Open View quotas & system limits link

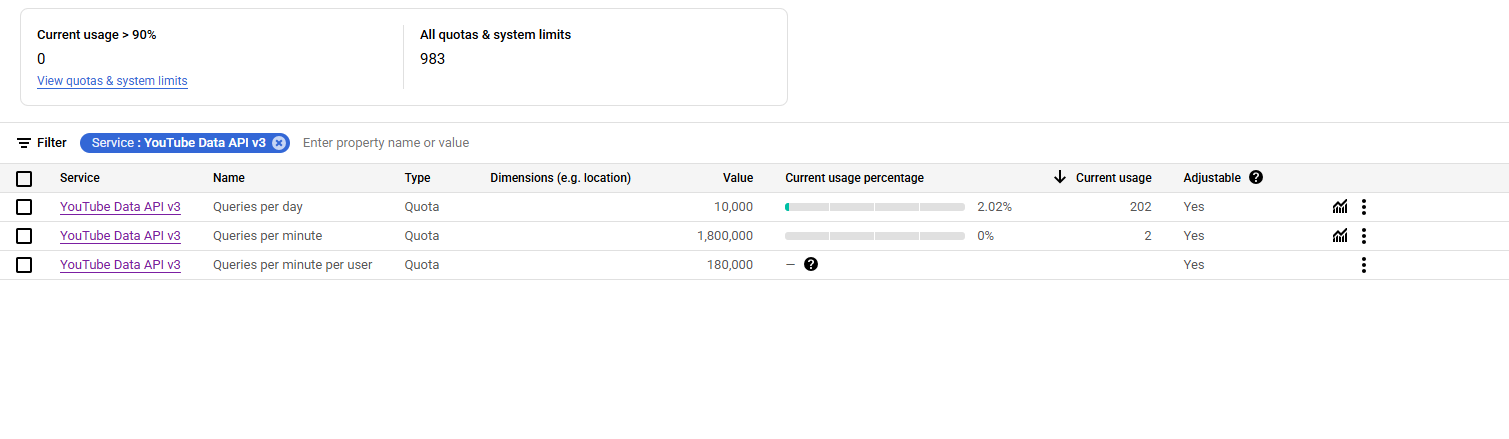[112, 81]
